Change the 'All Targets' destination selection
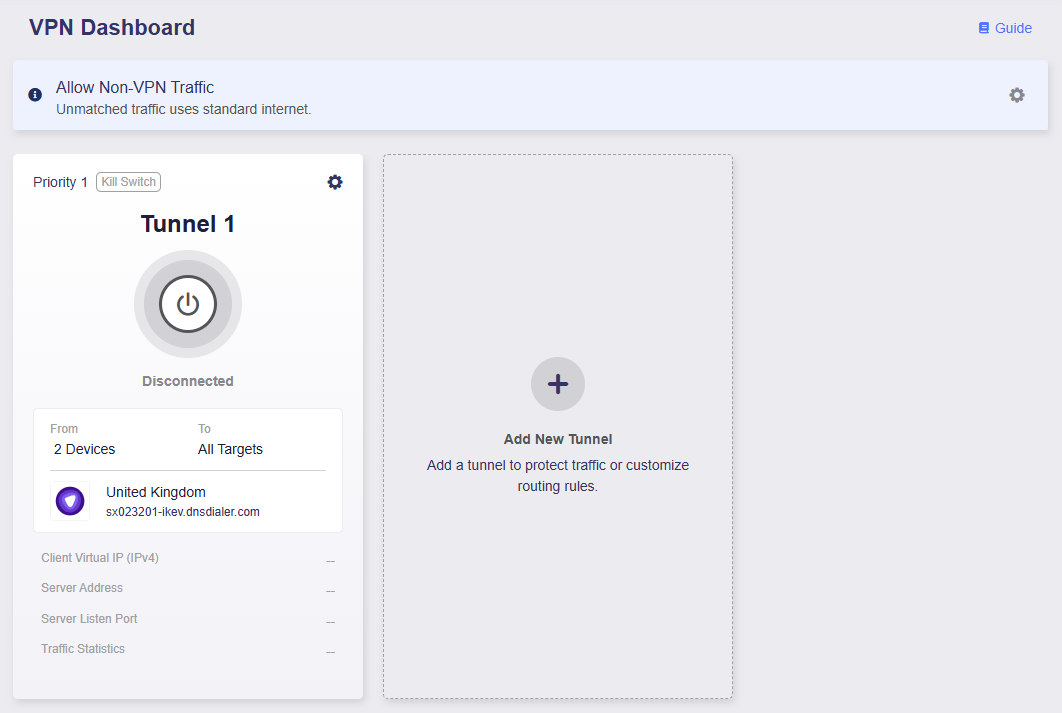Image resolution: width=1062 pixels, height=713 pixels. tap(230, 449)
